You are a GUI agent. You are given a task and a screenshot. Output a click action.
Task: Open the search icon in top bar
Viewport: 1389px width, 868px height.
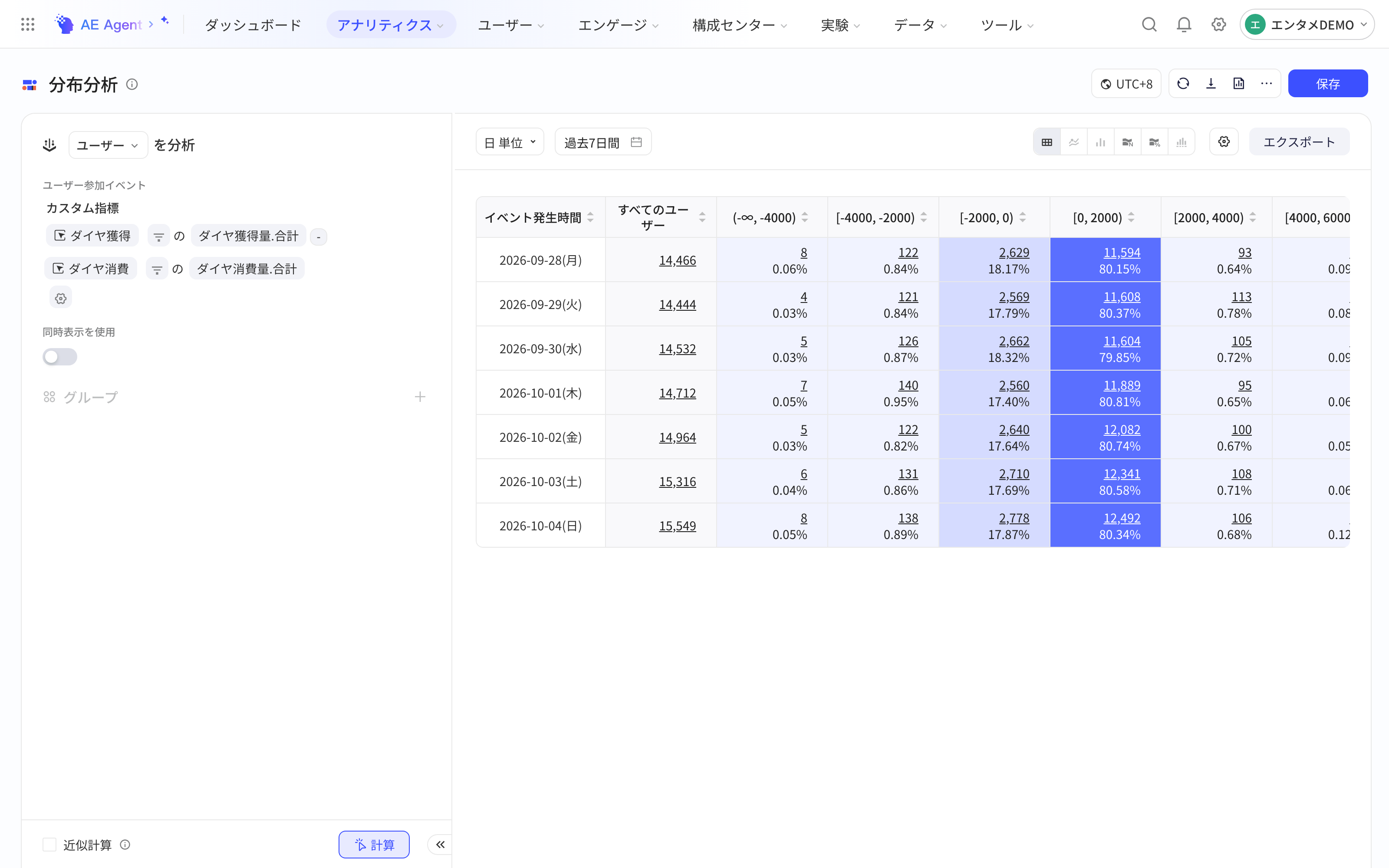[x=1149, y=25]
